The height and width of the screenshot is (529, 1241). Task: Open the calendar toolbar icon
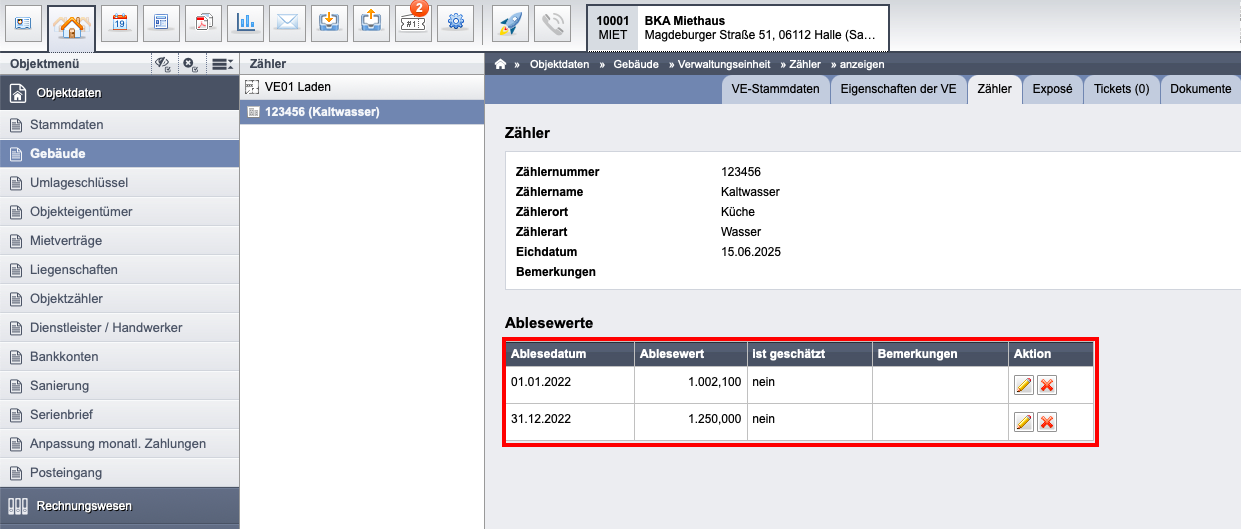click(x=120, y=22)
